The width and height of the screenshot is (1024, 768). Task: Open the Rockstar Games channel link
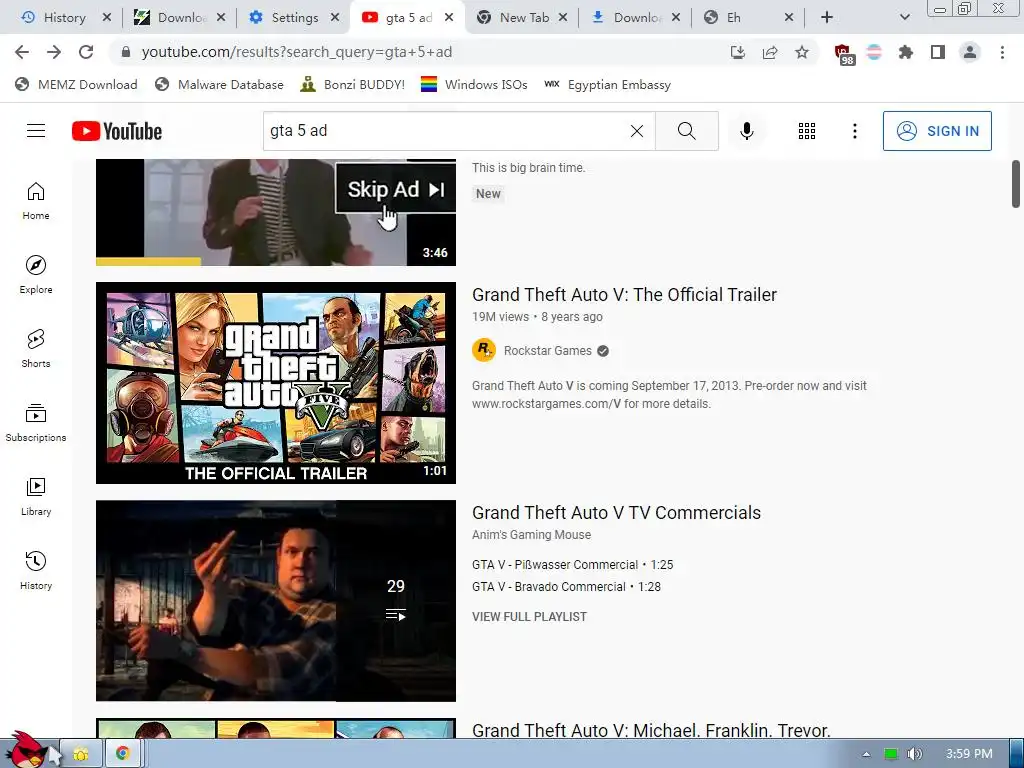pos(547,351)
